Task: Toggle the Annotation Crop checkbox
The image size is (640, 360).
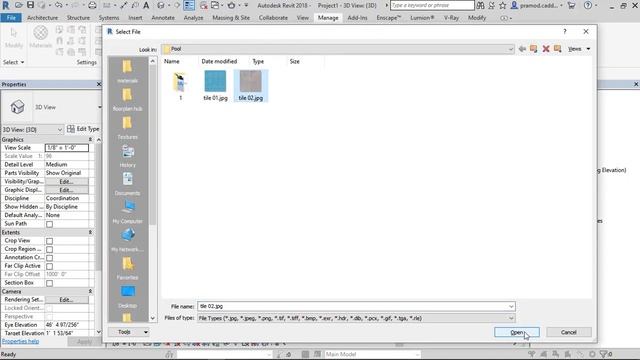Action: click(x=49, y=258)
